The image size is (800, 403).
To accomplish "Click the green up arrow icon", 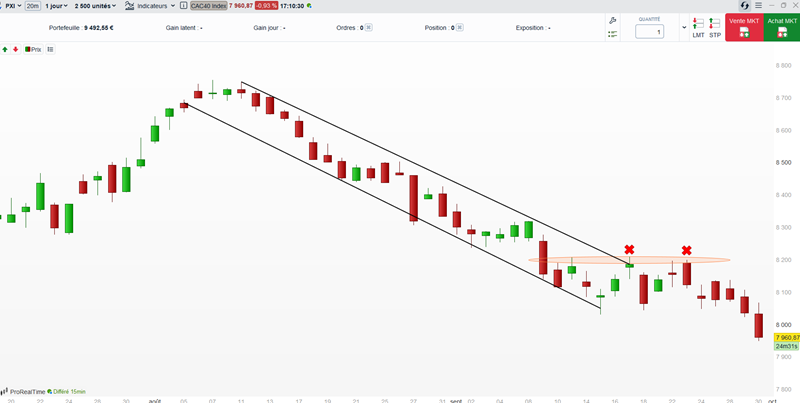I will coord(5,49).
